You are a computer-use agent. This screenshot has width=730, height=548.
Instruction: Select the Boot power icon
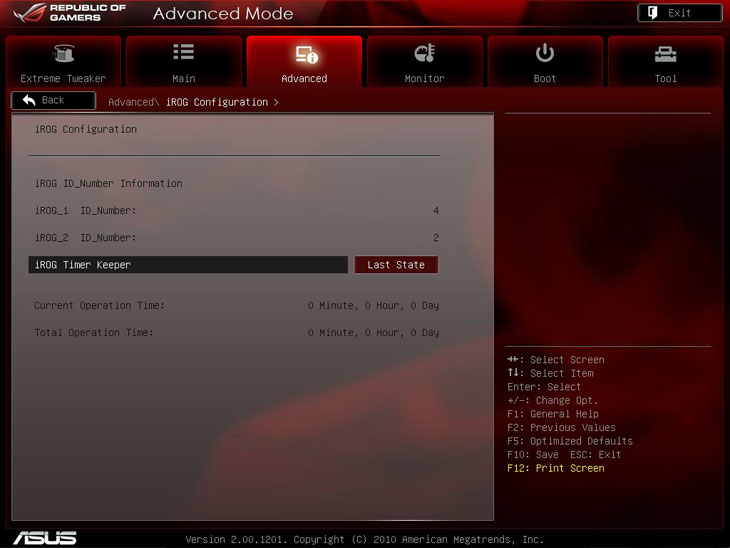(x=545, y=53)
